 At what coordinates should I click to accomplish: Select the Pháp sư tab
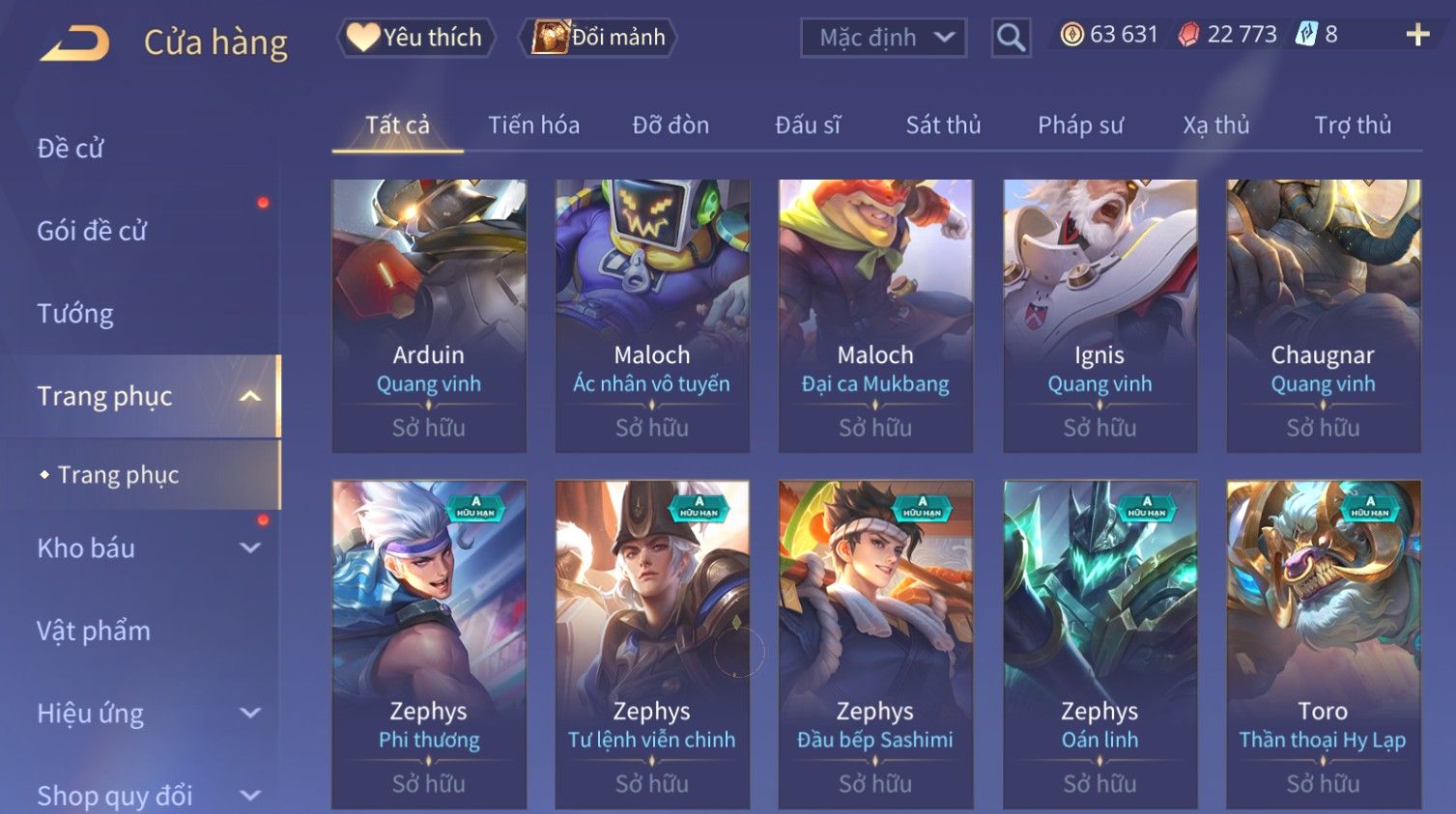1080,125
